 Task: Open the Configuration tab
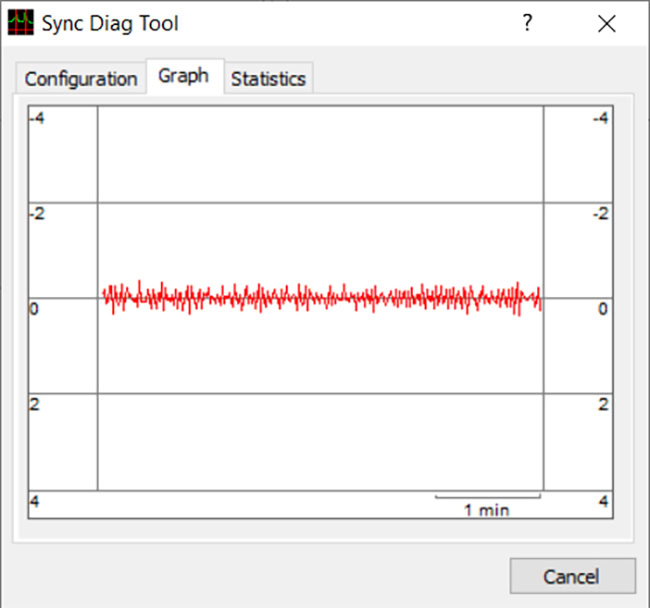click(81, 78)
